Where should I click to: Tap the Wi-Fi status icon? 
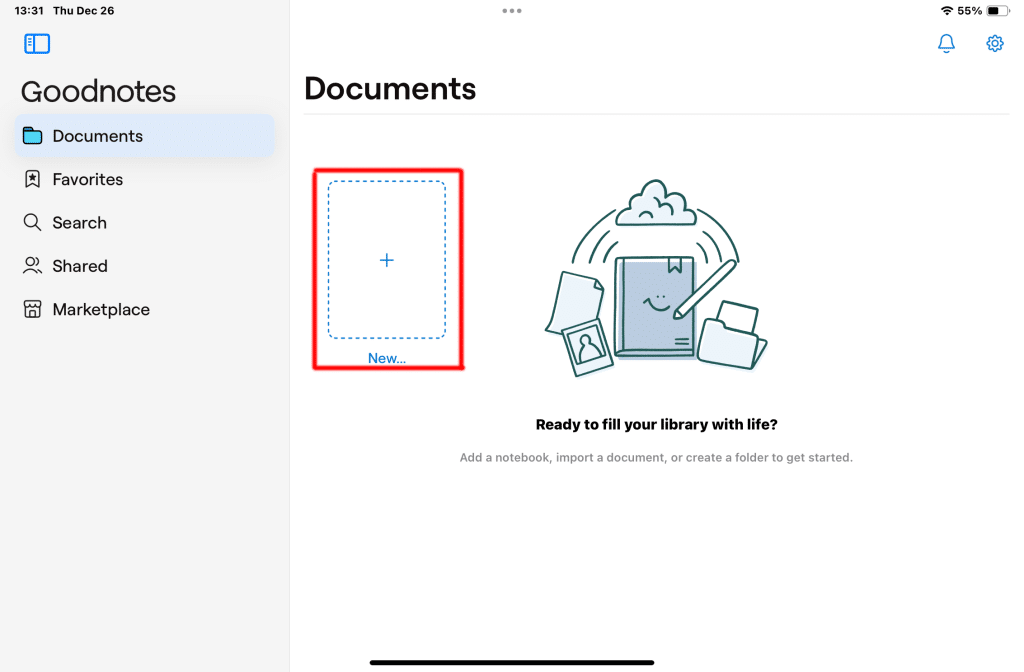[x=946, y=10]
